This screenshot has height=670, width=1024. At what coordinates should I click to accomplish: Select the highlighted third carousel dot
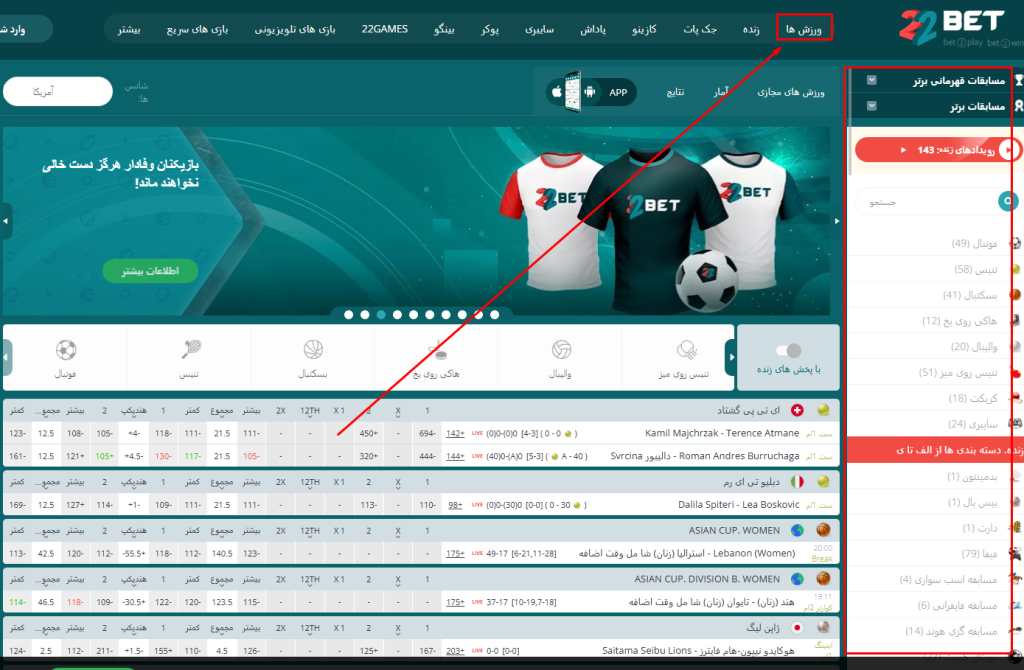[x=381, y=315]
